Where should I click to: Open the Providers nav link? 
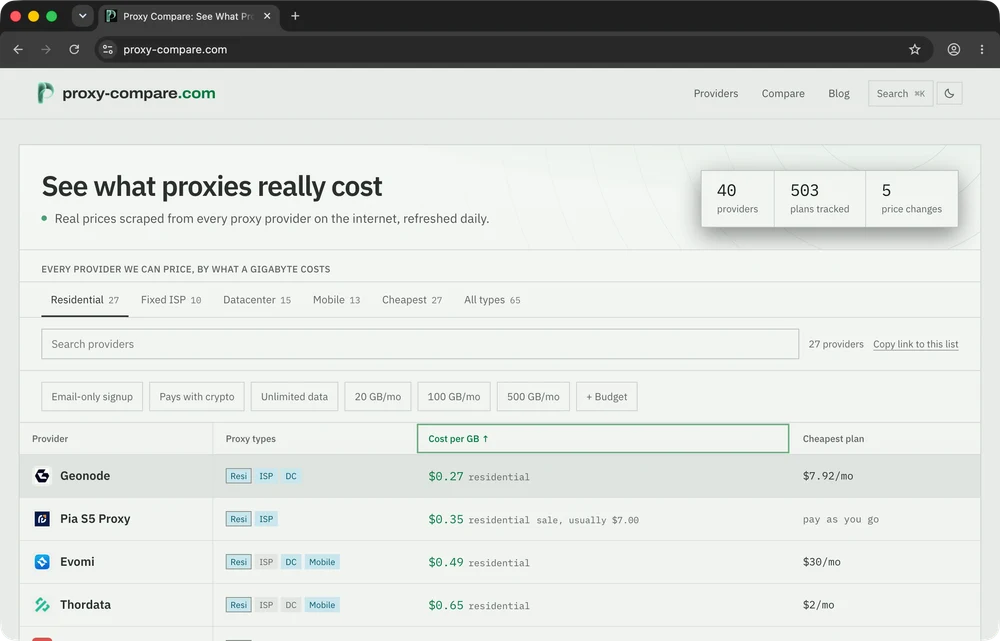point(716,93)
